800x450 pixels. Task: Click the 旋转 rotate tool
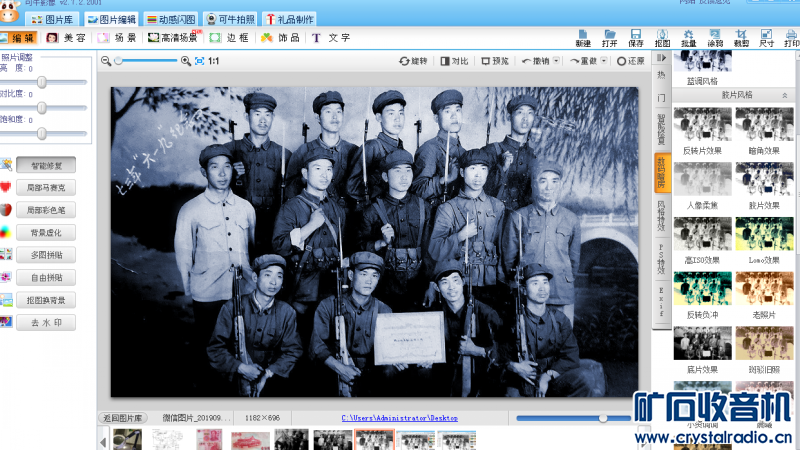coord(413,61)
